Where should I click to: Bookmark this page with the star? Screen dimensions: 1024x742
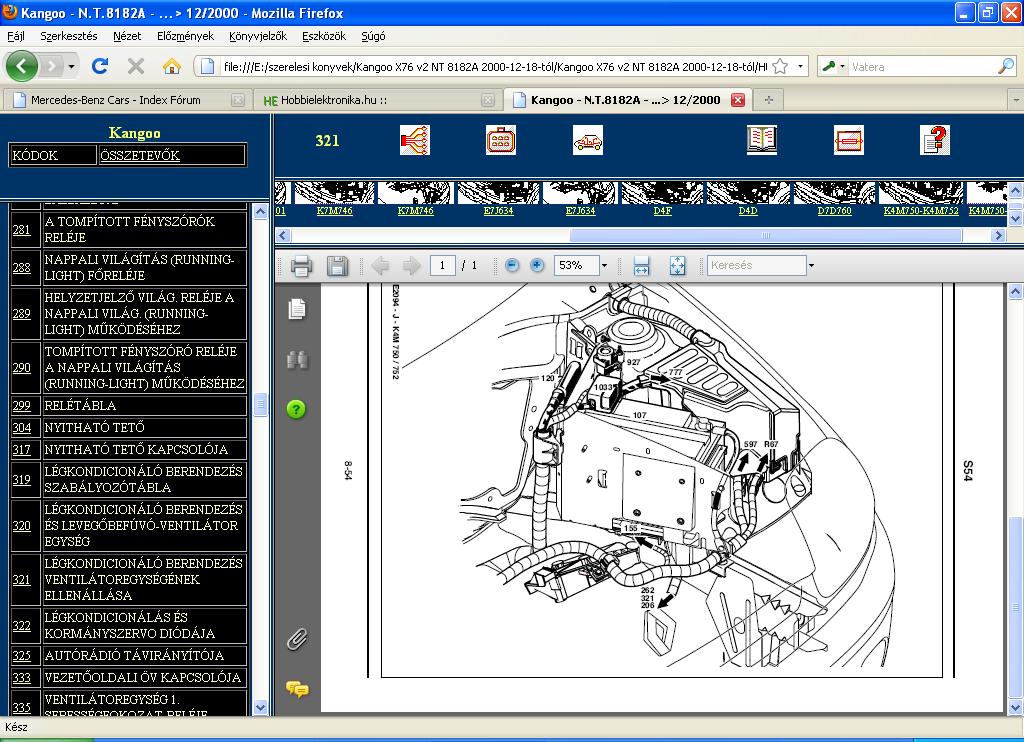tap(780, 67)
